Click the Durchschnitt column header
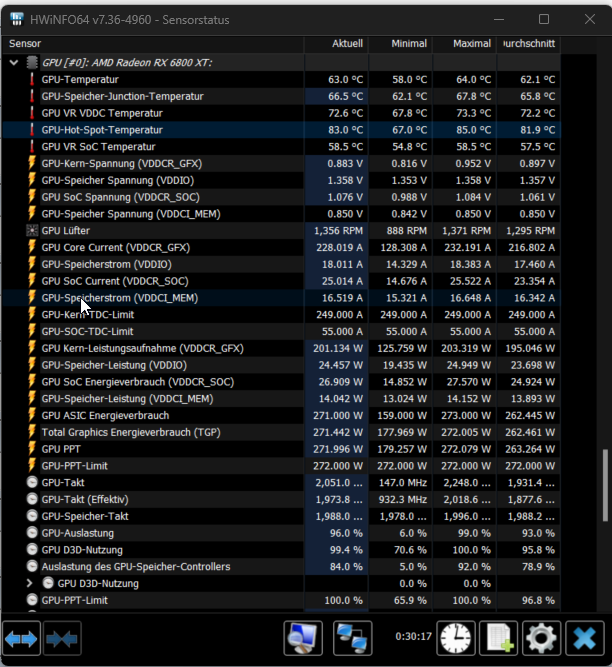The height and width of the screenshot is (667, 612). point(529,43)
